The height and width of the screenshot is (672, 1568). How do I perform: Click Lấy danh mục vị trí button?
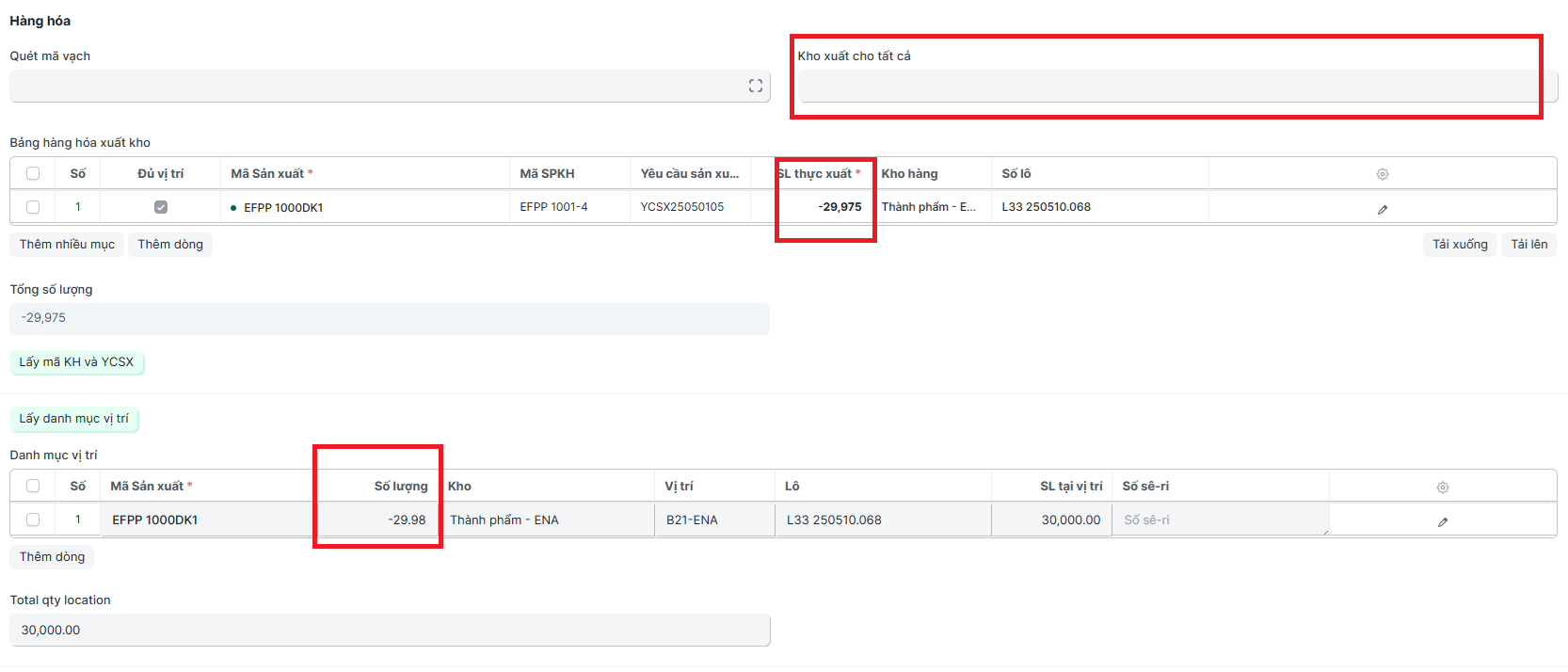tap(73, 419)
